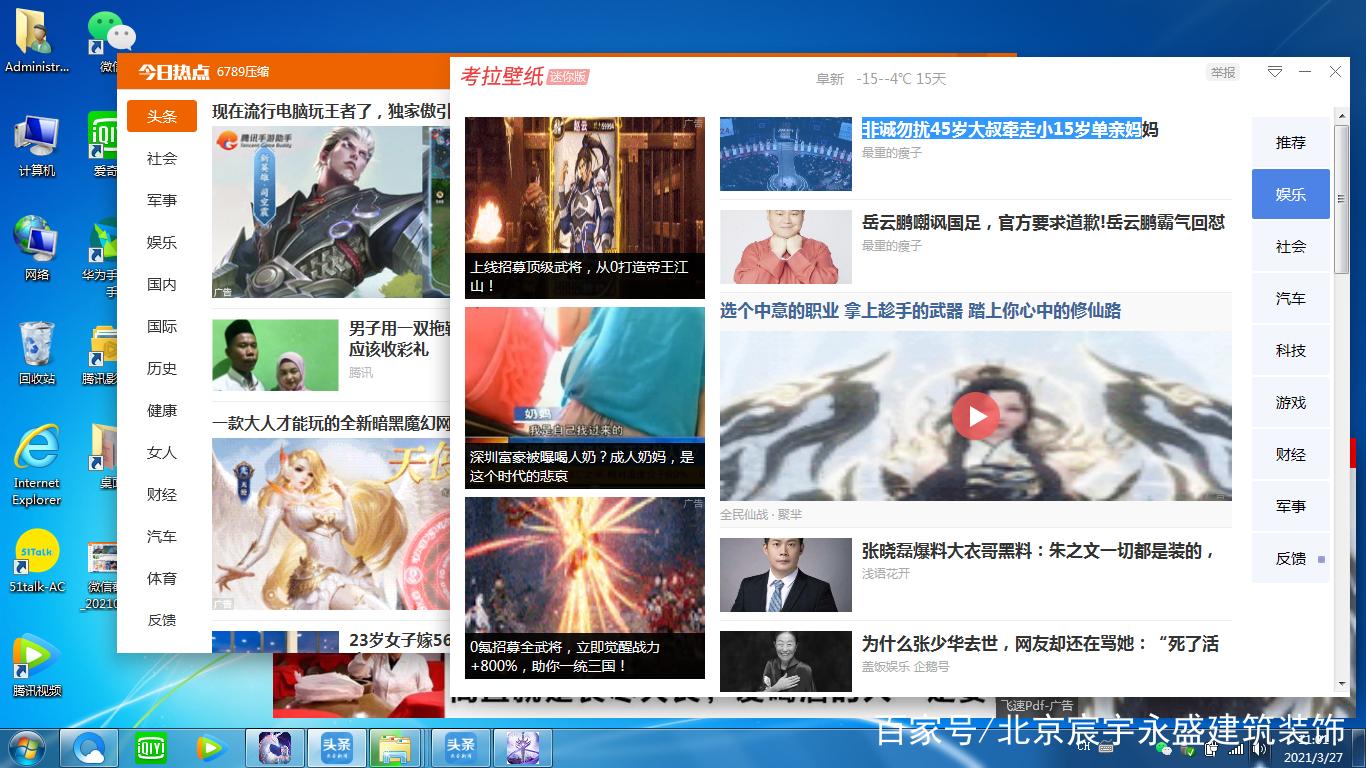Open the WeChat desktop shortcut

[x=112, y=40]
